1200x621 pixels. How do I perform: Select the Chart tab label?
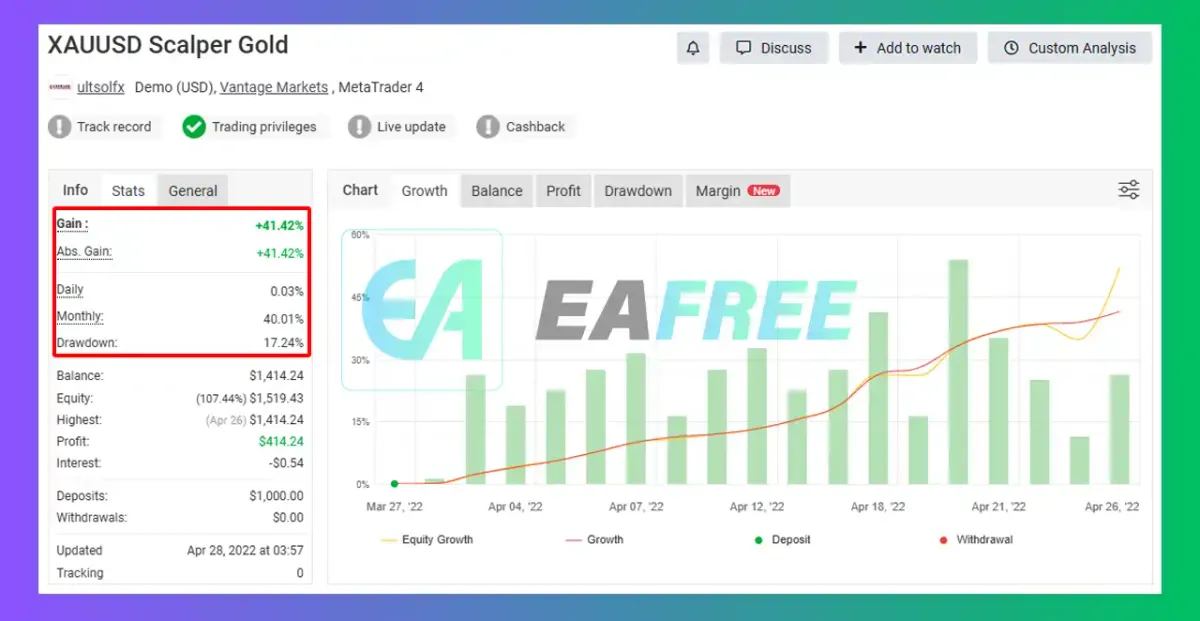360,190
